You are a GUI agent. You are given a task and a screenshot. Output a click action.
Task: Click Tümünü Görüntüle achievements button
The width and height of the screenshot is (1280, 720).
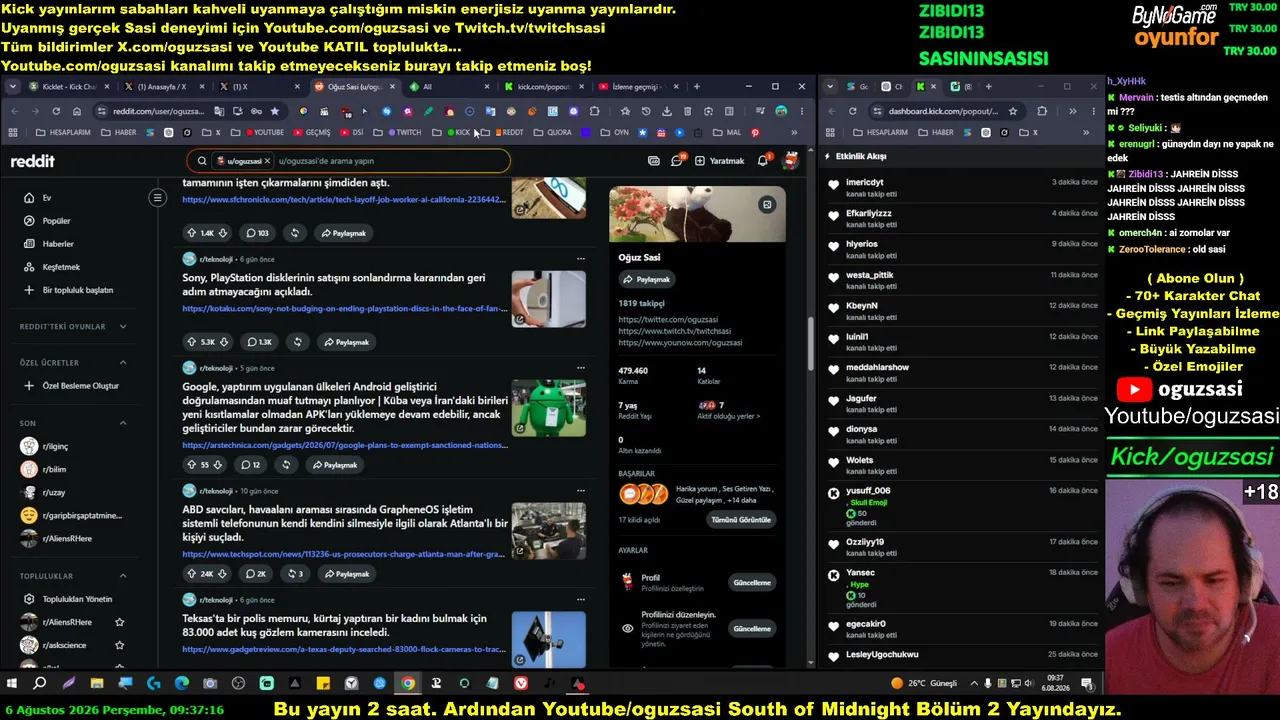[741, 520]
